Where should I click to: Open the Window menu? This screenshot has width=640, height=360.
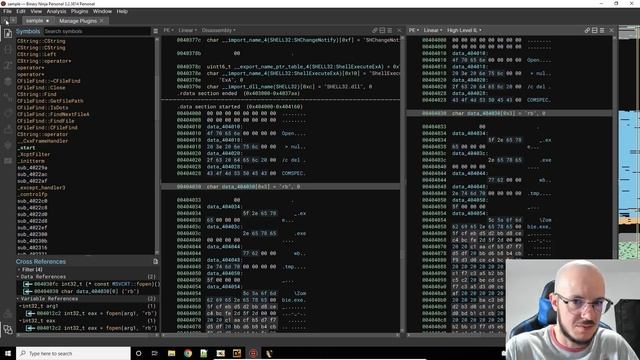coord(102,11)
